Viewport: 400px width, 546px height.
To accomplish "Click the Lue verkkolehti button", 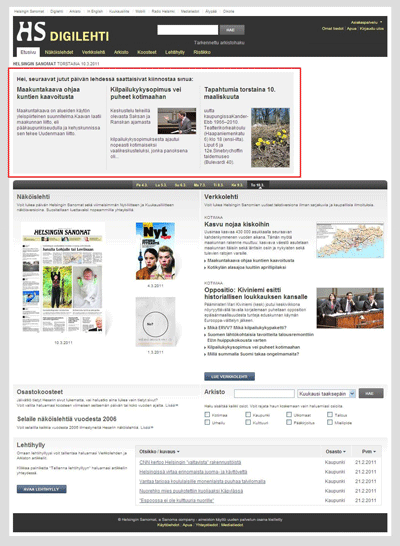I will (229, 376).
